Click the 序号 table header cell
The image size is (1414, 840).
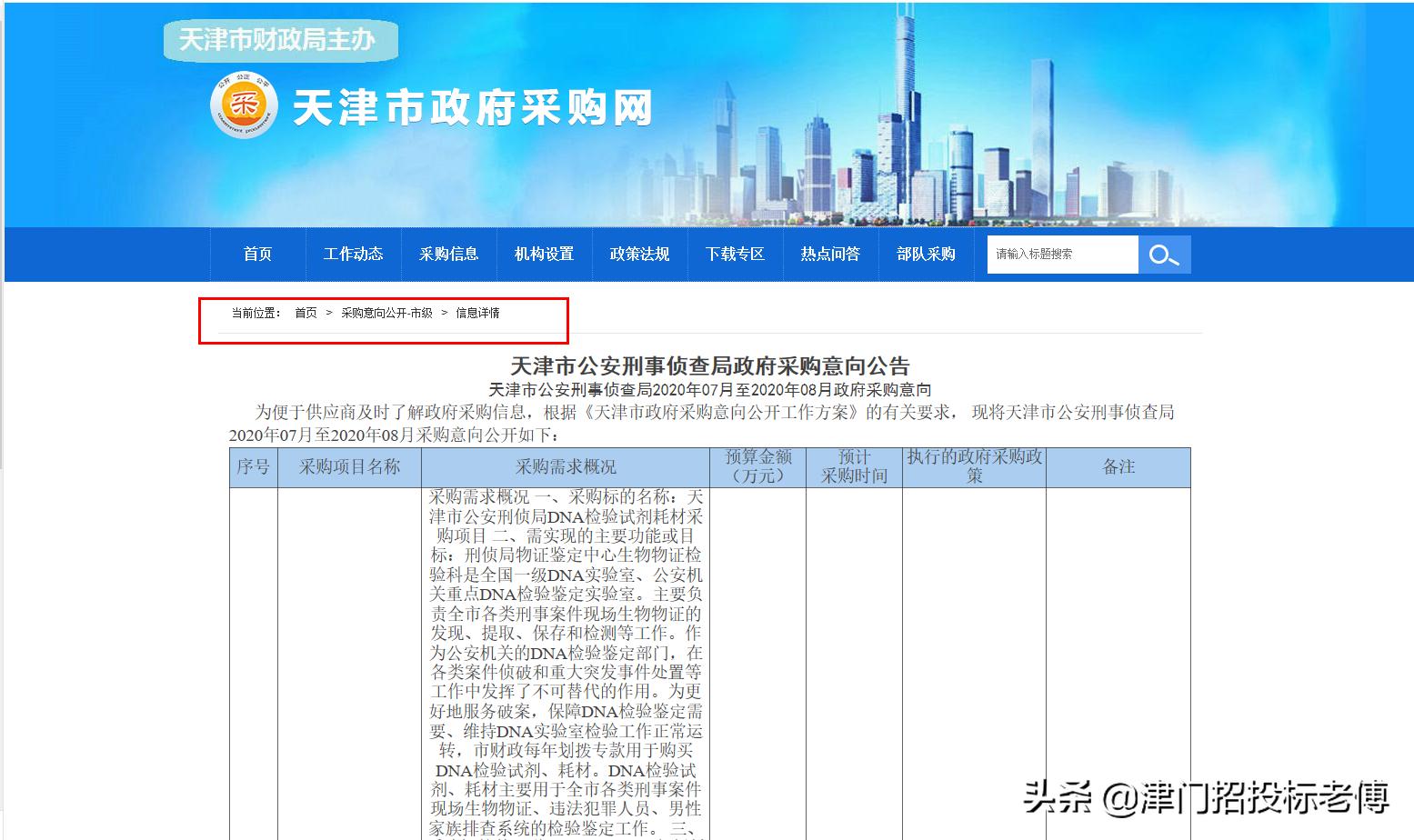tap(254, 466)
